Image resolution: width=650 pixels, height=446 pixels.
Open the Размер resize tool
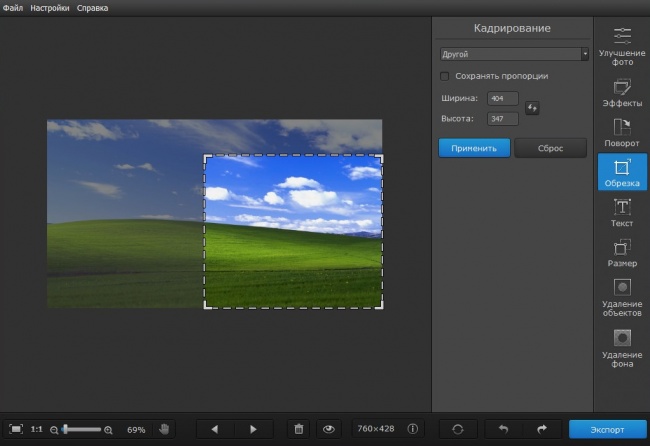pos(622,253)
